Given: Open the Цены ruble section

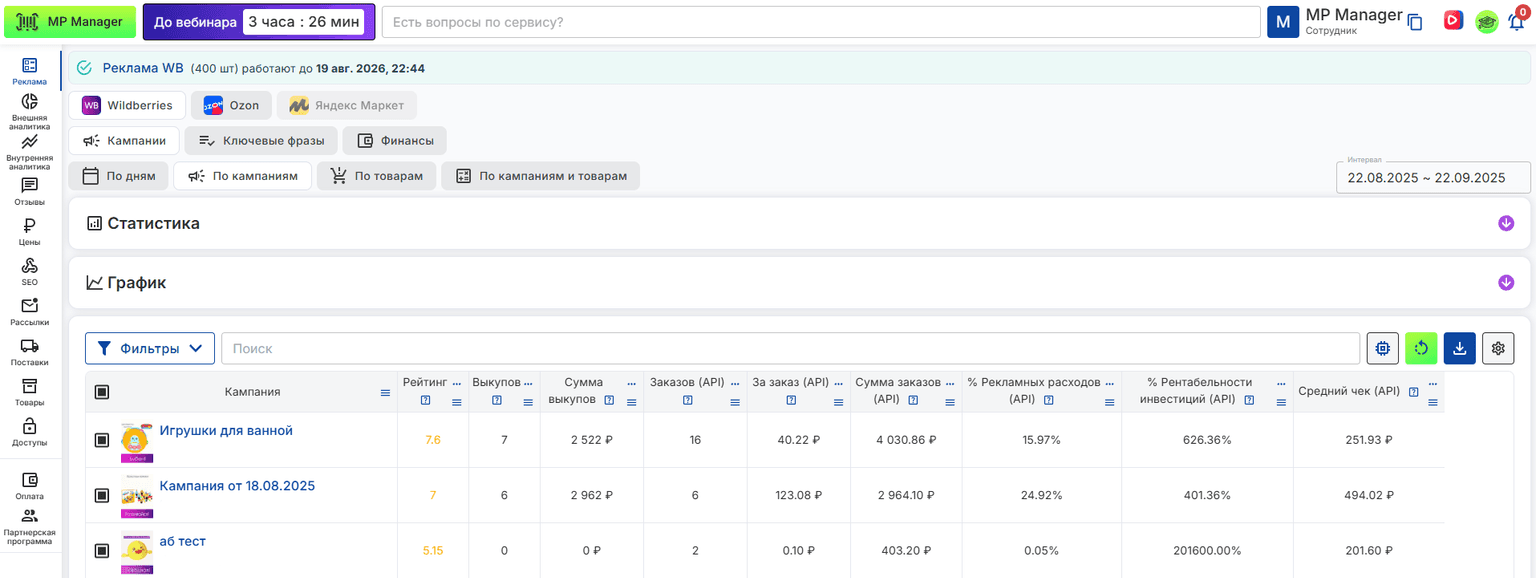Looking at the screenshot, I should [x=29, y=231].
